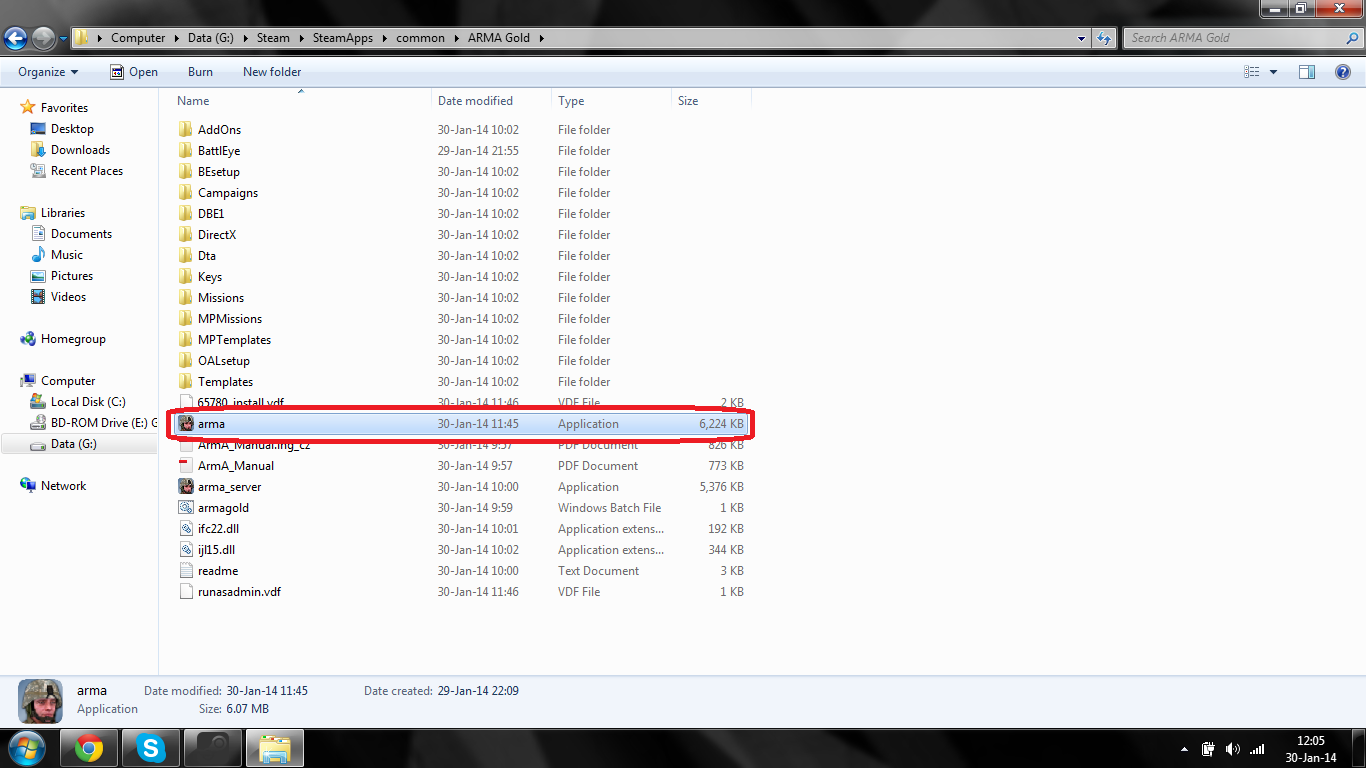Open the Organize dropdown menu
The height and width of the screenshot is (768, 1366).
click(48, 72)
